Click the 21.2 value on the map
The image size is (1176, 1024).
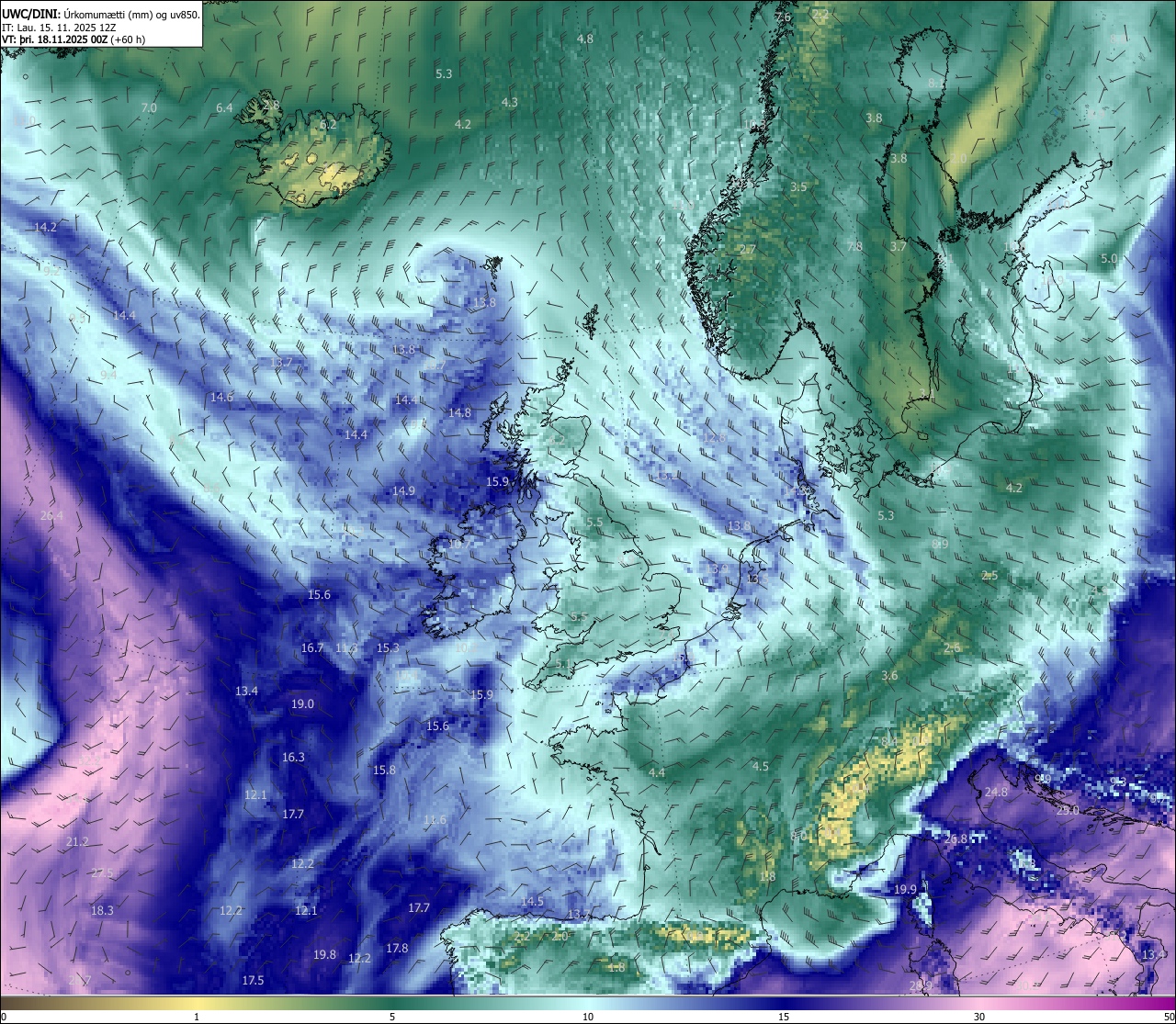[77, 842]
